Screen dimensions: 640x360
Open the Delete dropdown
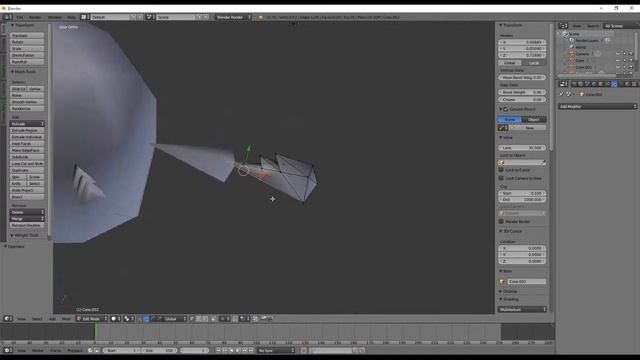tap(27, 212)
